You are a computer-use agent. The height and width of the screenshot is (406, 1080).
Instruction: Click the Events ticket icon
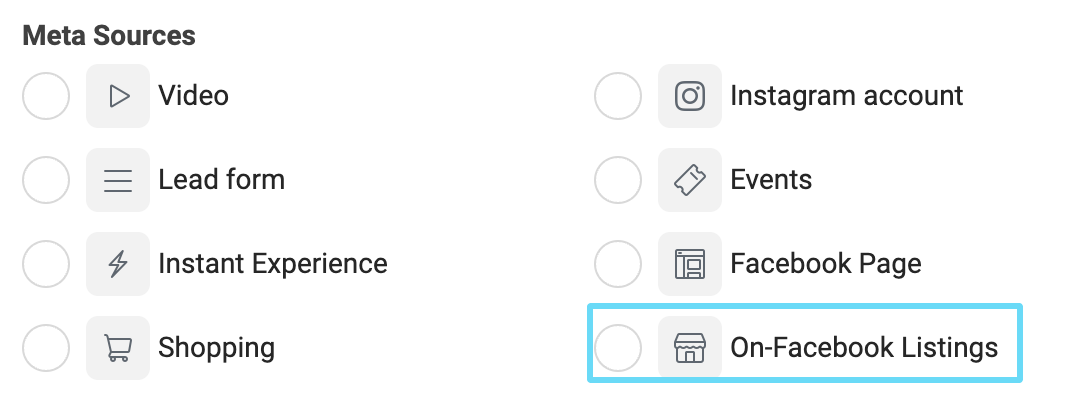(x=689, y=180)
